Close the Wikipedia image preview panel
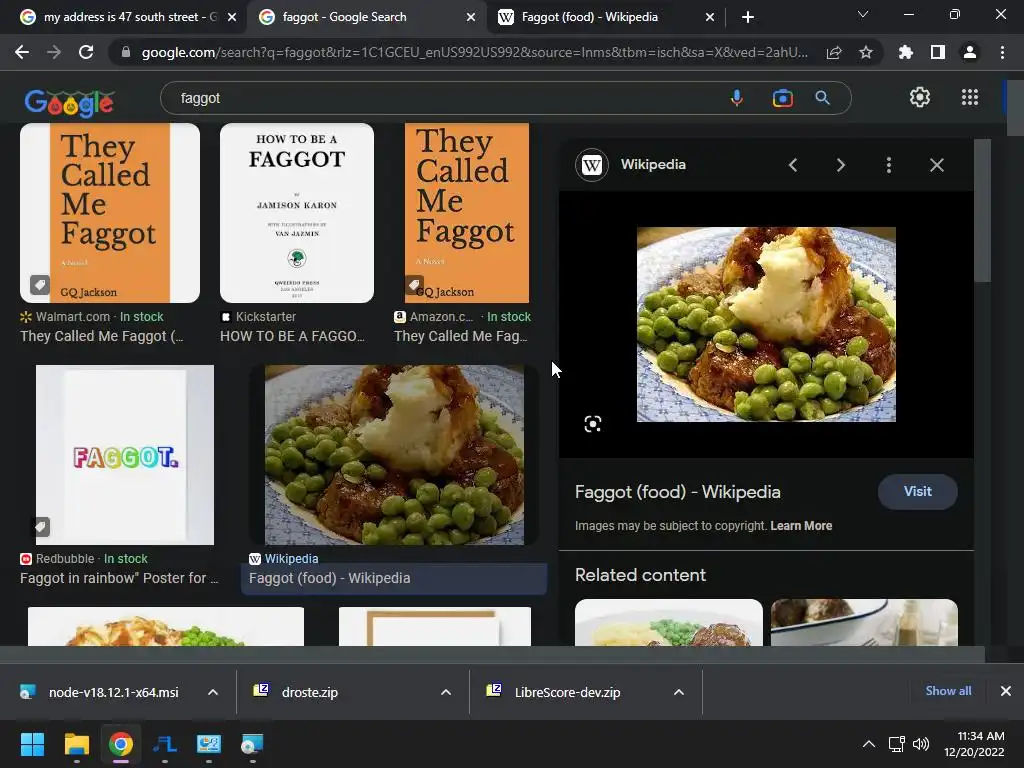Viewport: 1024px width, 768px height. coord(936,165)
